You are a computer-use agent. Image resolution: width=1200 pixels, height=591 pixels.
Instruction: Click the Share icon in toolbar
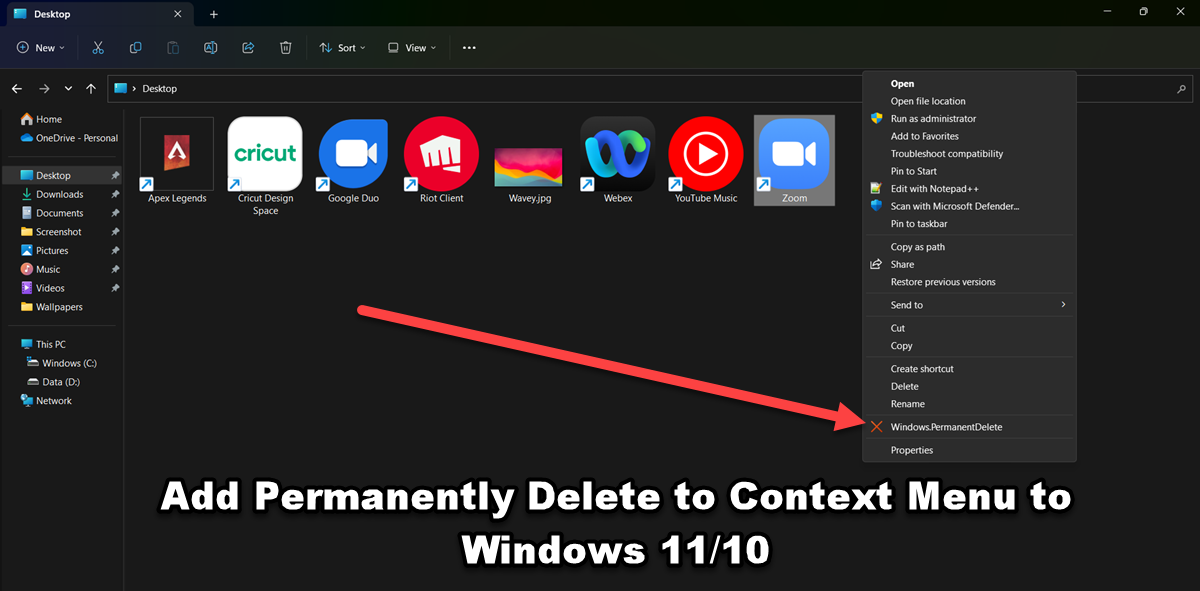248,48
